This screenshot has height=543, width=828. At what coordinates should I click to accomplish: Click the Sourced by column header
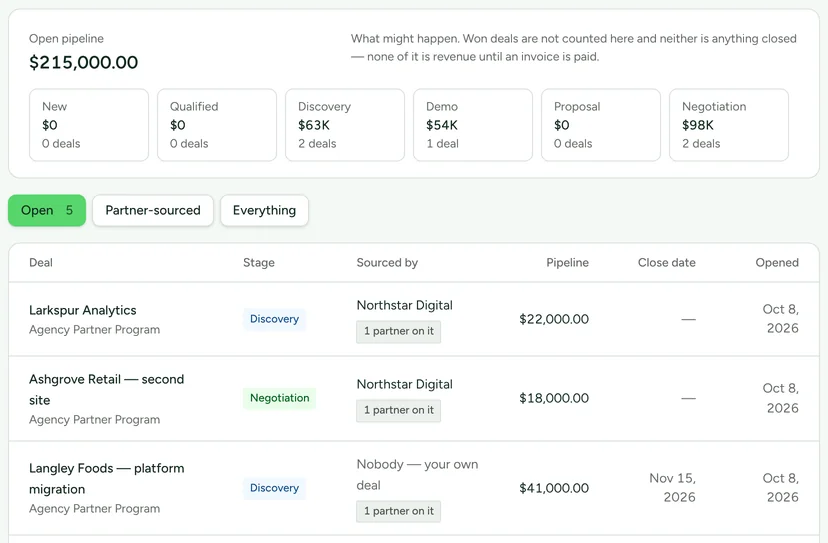[387, 263]
